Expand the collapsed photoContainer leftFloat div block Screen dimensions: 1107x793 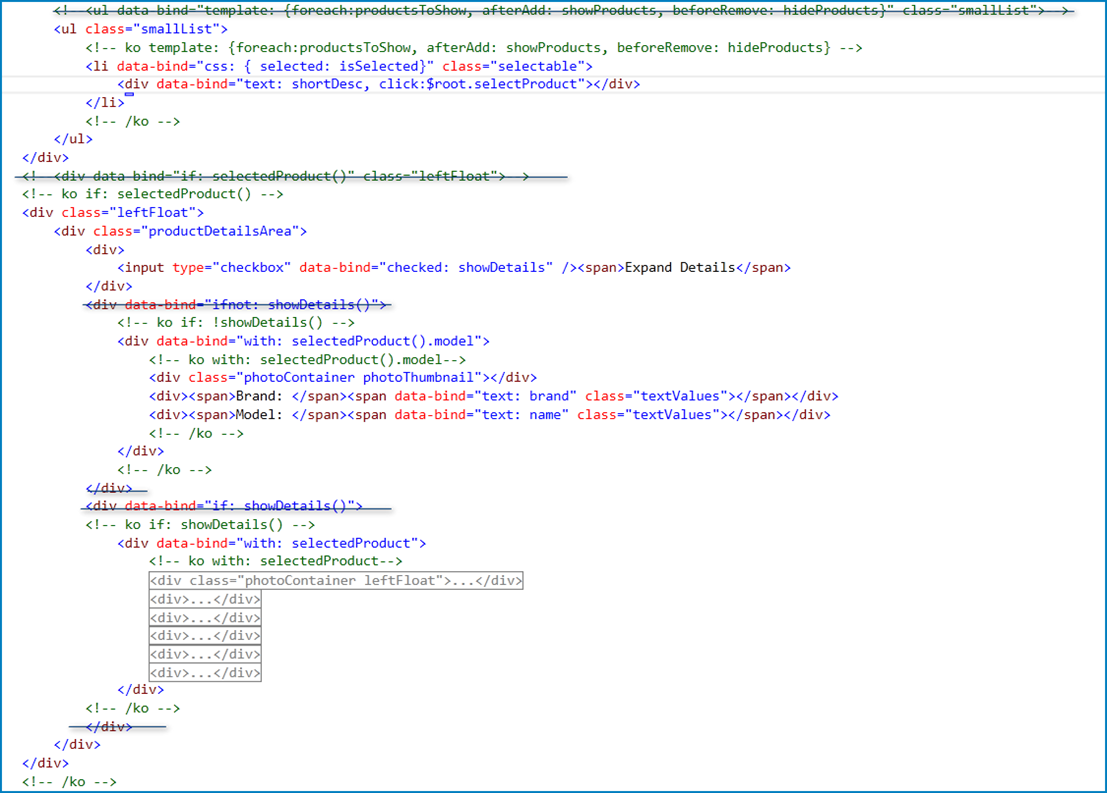tap(336, 581)
